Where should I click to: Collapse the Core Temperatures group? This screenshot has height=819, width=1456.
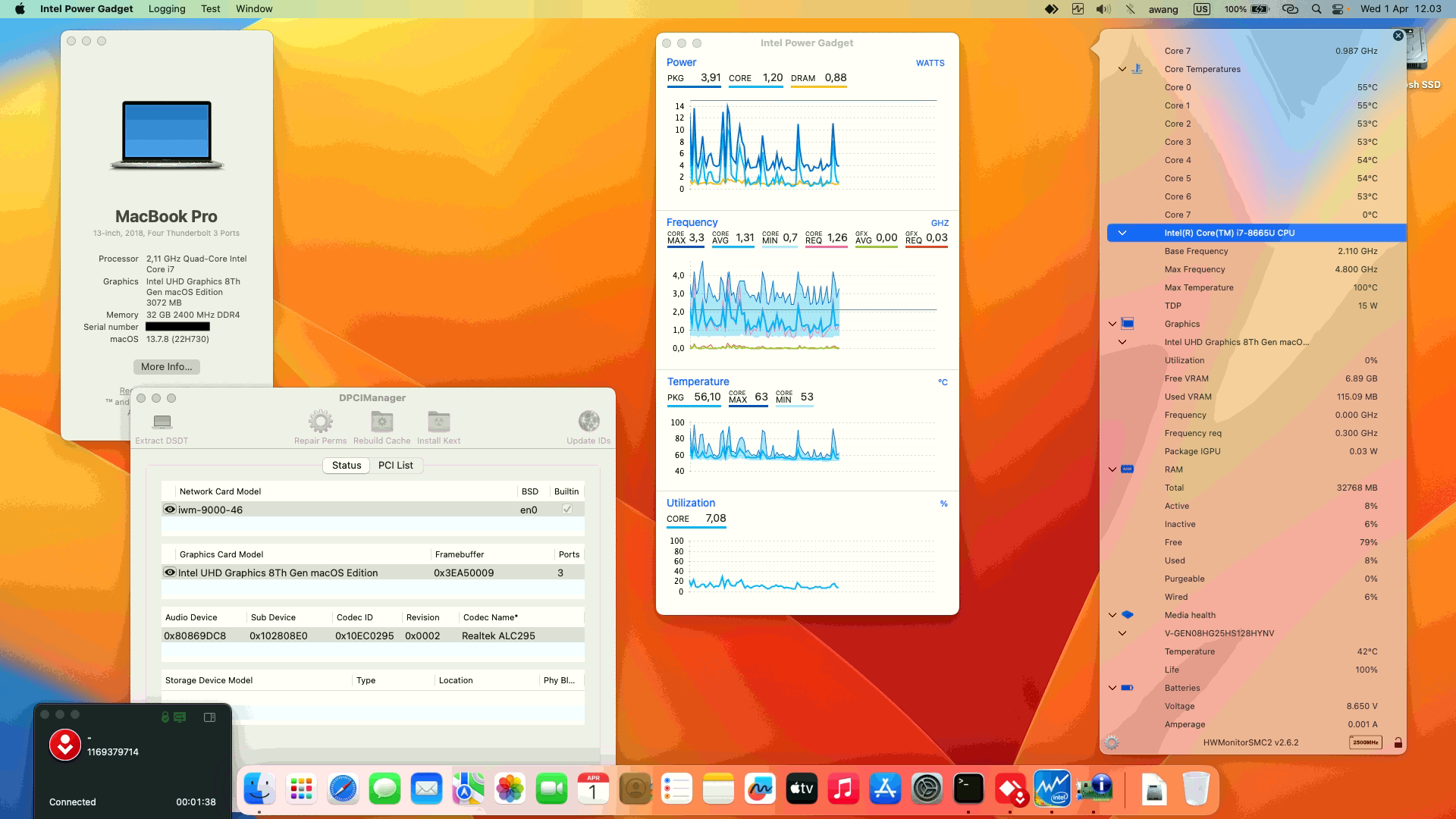1122,69
